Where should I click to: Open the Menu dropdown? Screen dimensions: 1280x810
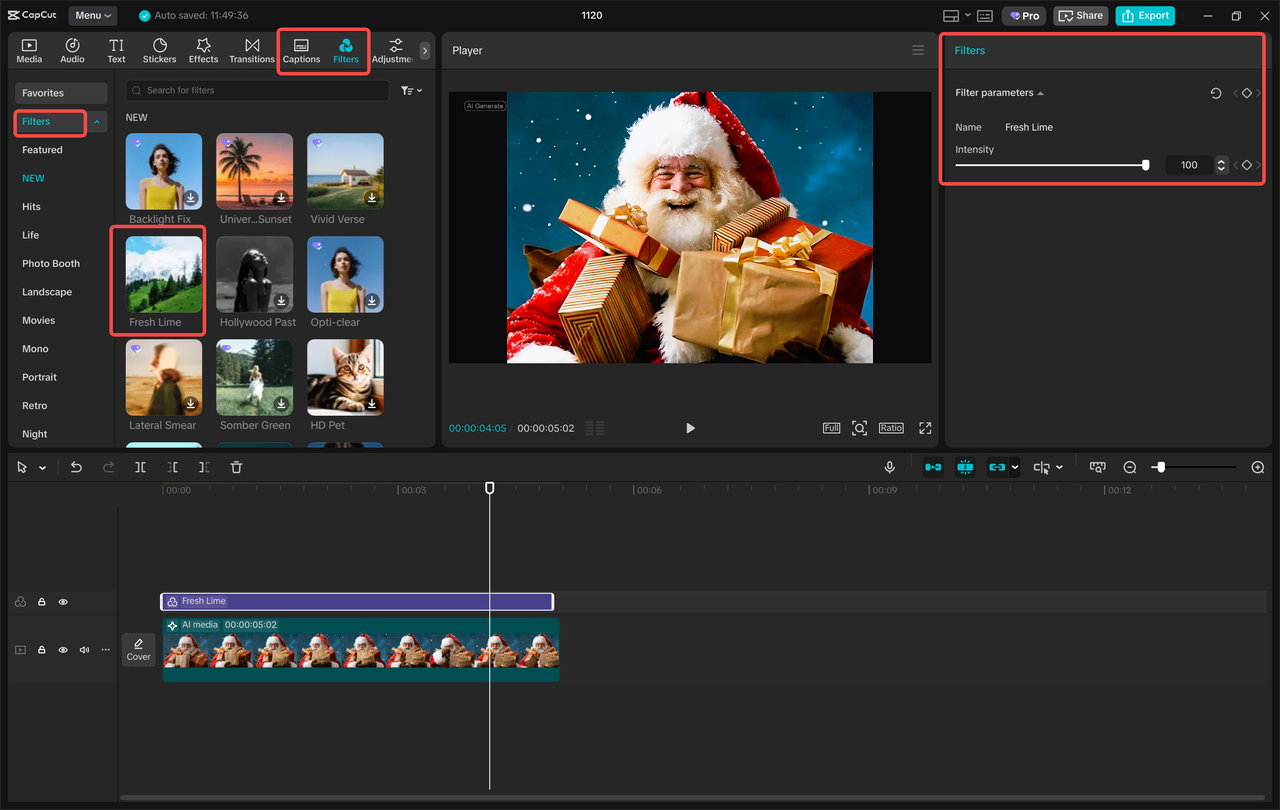pyautogui.click(x=92, y=15)
